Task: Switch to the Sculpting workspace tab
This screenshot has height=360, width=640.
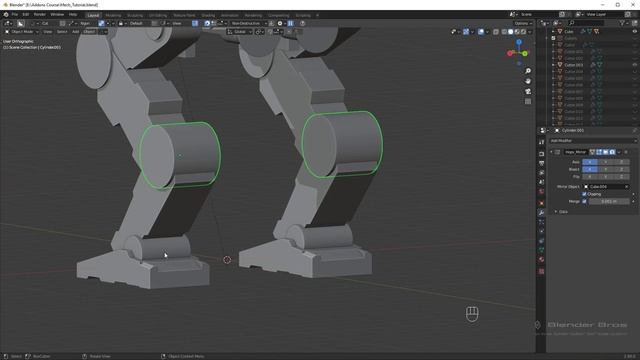Action: pos(135,15)
